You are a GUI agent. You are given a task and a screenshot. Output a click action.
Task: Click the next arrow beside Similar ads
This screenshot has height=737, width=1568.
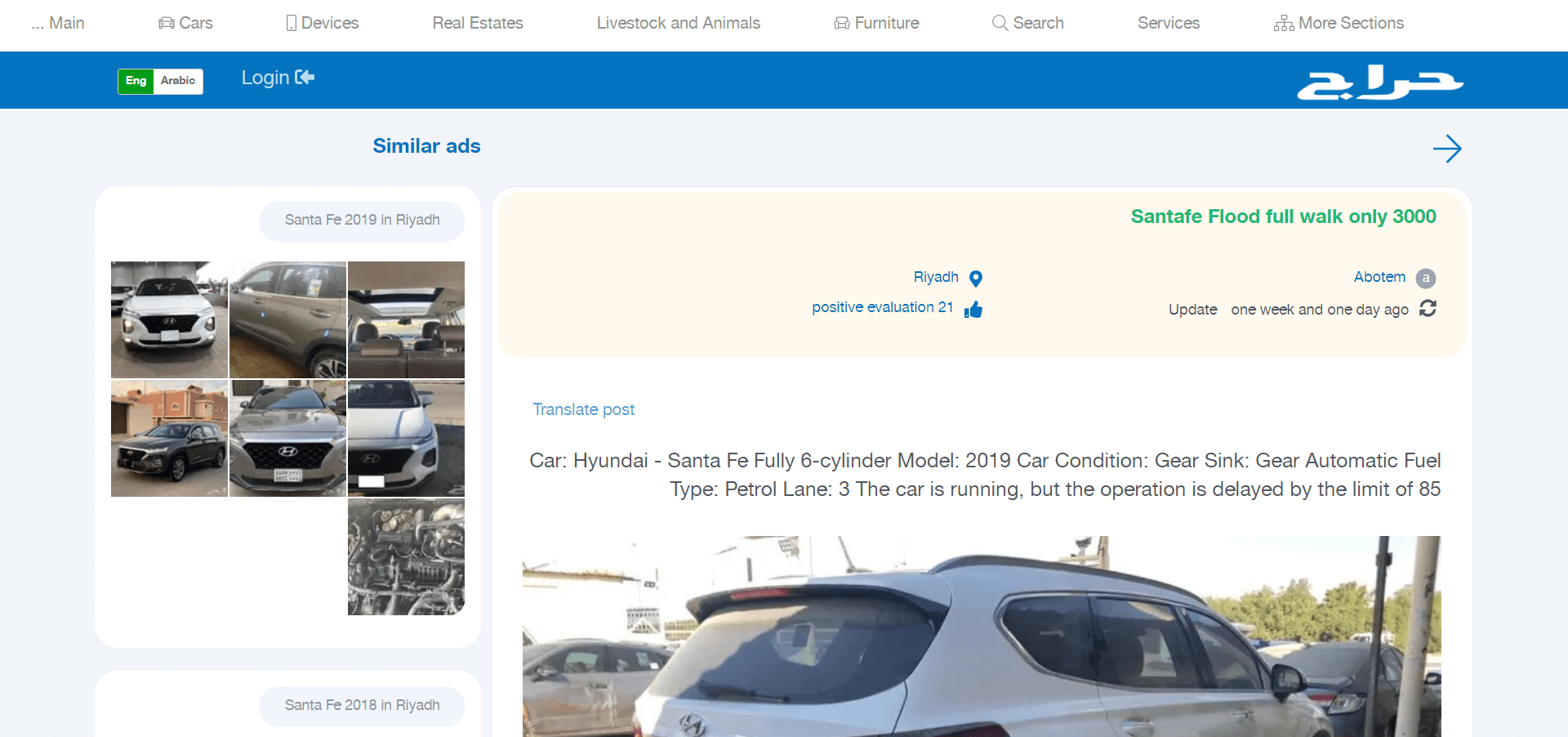[1447, 149]
